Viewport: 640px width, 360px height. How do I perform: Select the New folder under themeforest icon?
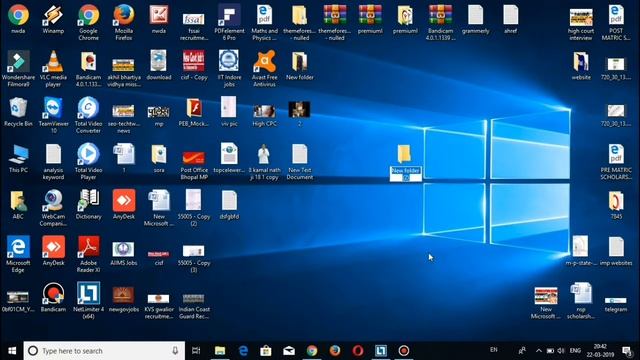(300, 65)
